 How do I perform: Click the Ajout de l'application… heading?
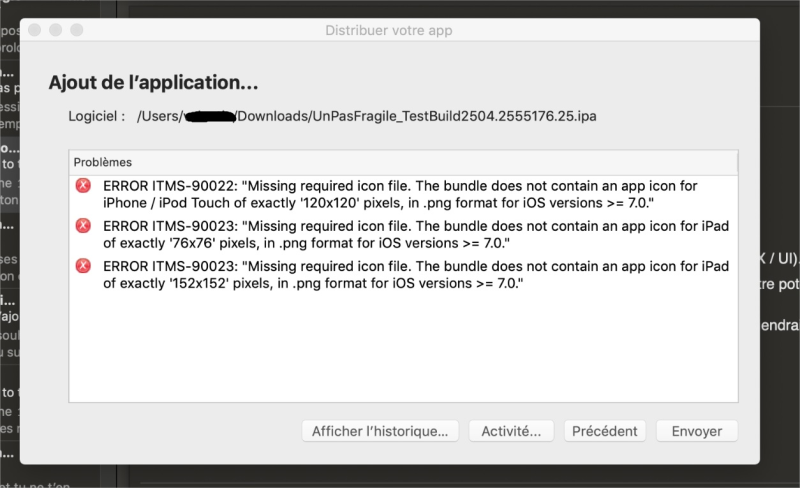pyautogui.click(x=154, y=83)
